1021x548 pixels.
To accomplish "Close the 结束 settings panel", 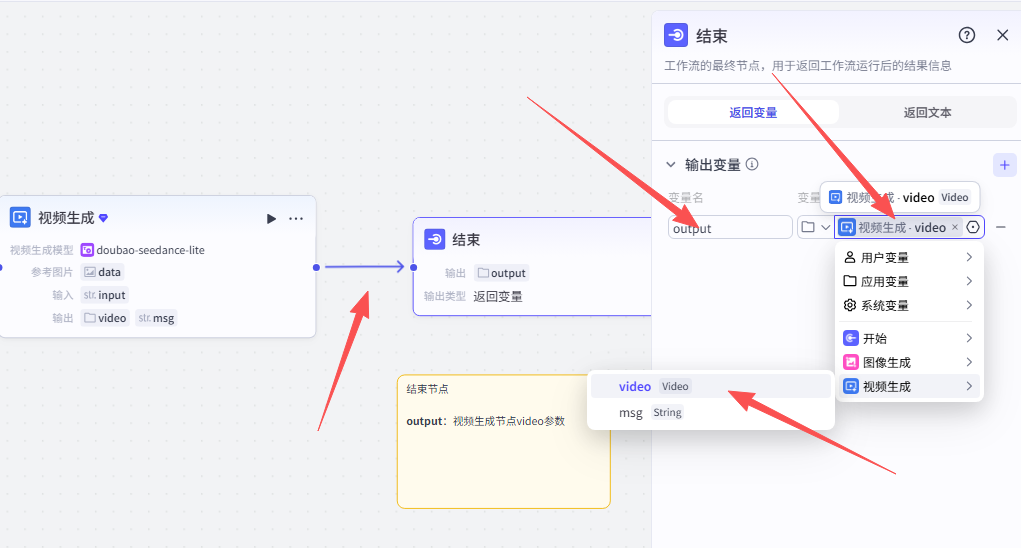I will 1002,35.
